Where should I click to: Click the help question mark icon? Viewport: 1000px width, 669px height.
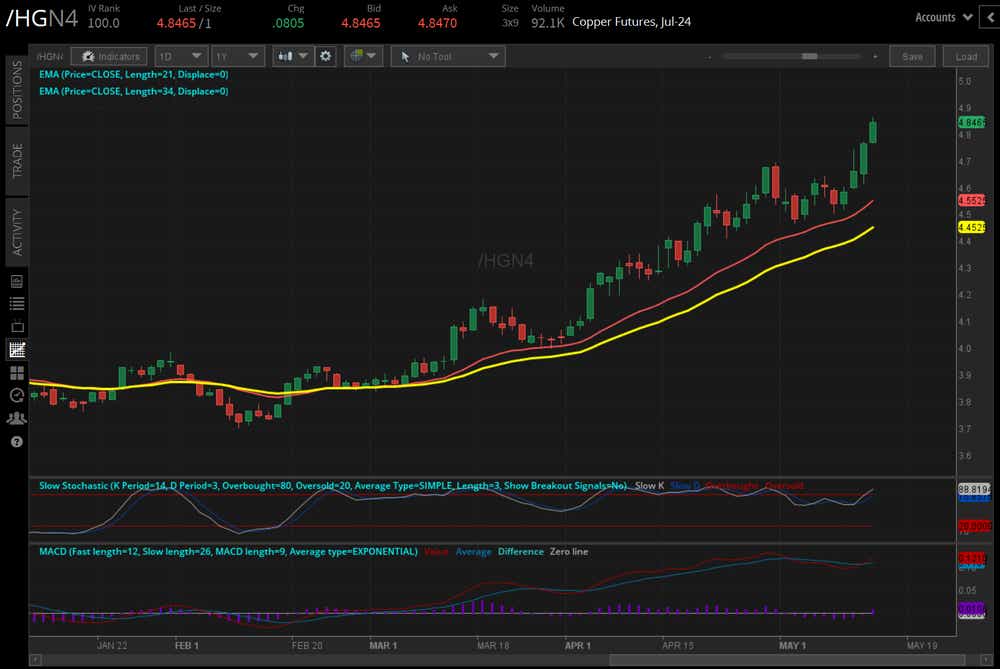point(17,441)
